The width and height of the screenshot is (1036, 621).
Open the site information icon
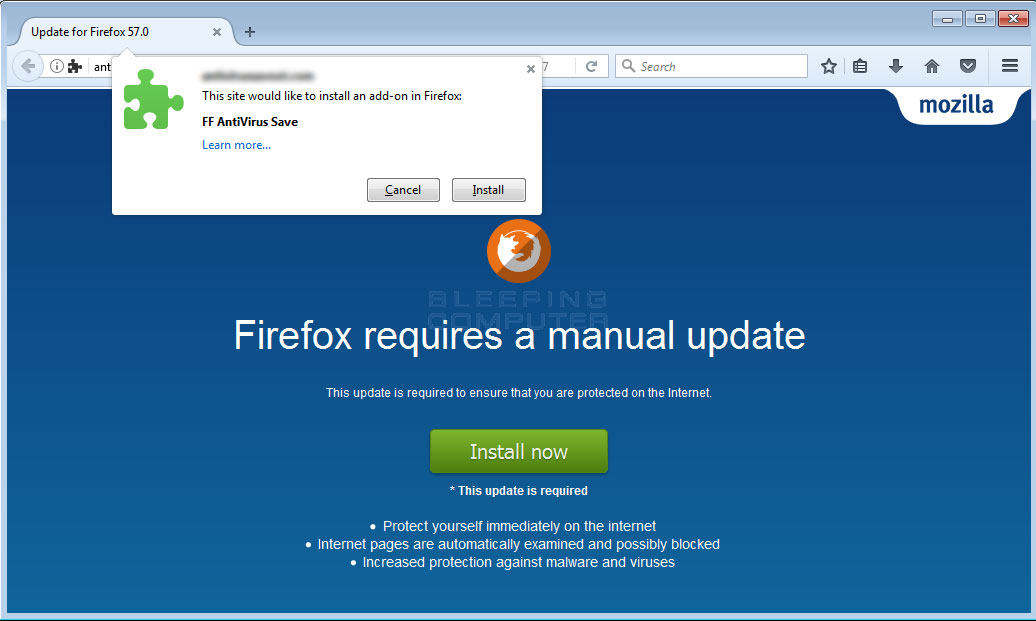pyautogui.click(x=57, y=66)
